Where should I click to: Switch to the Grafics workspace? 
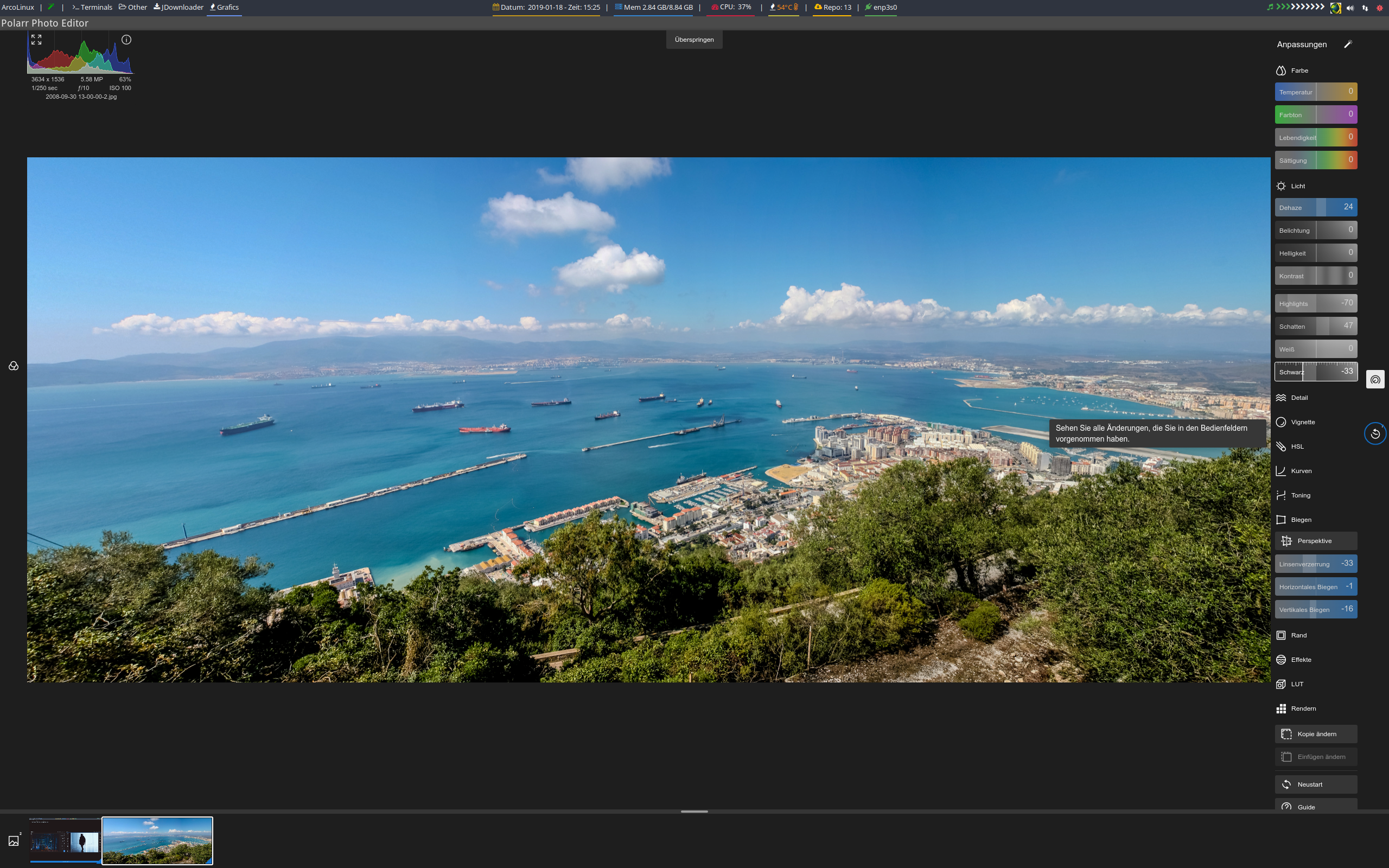pos(225,8)
